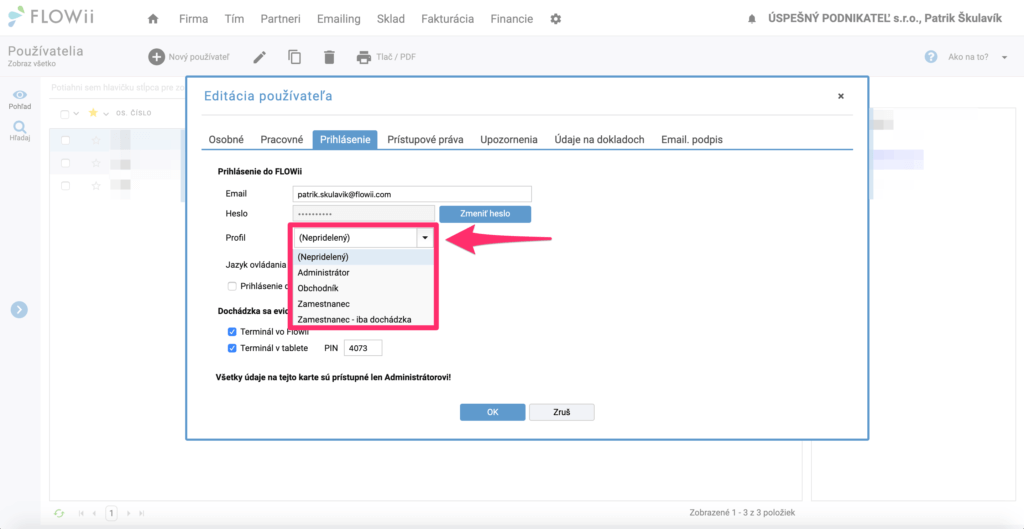Switch to the Pracovné tab
The width and height of the screenshot is (1024, 529).
[281, 140]
